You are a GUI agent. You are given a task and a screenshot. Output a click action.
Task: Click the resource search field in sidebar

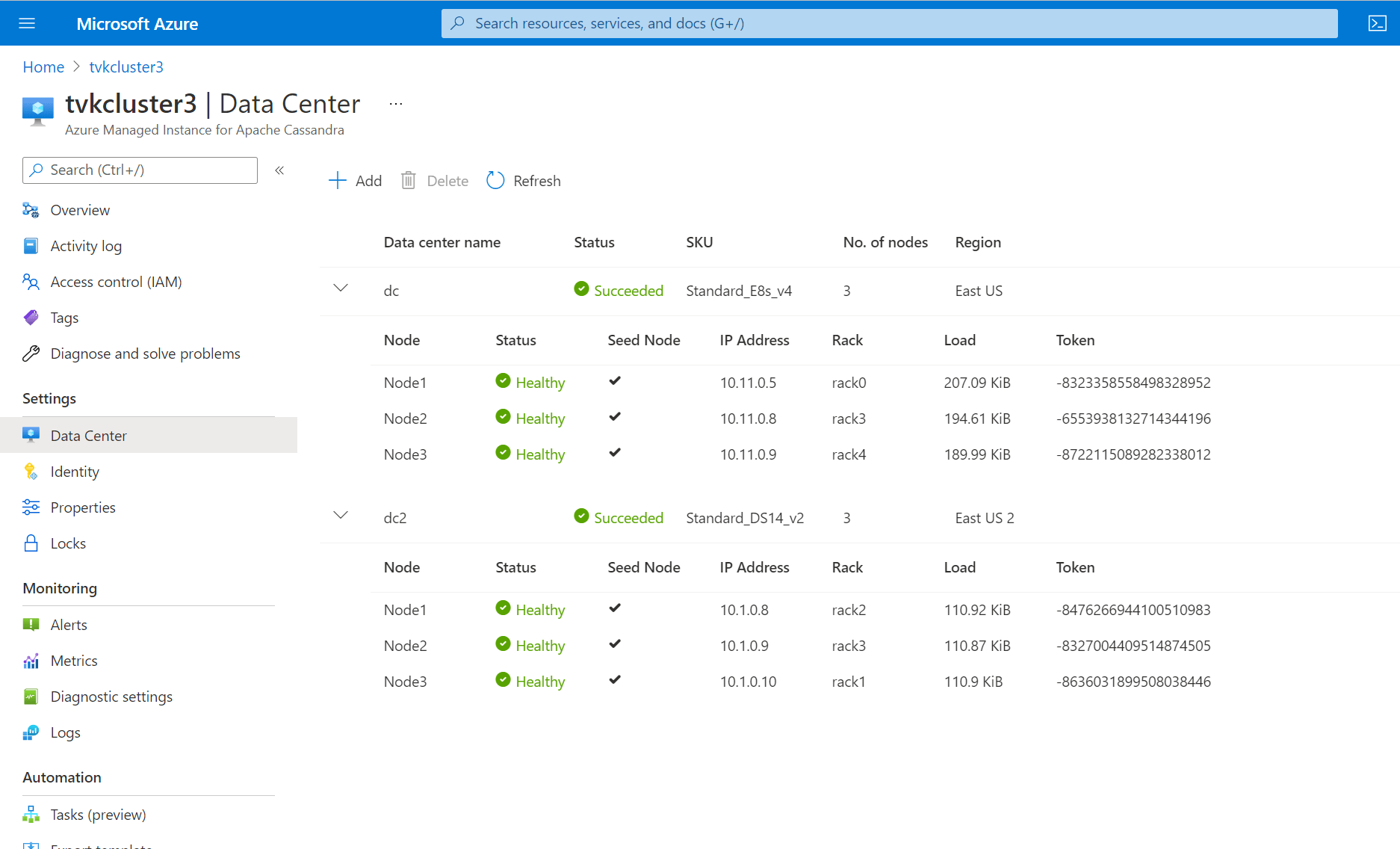pyautogui.click(x=139, y=170)
